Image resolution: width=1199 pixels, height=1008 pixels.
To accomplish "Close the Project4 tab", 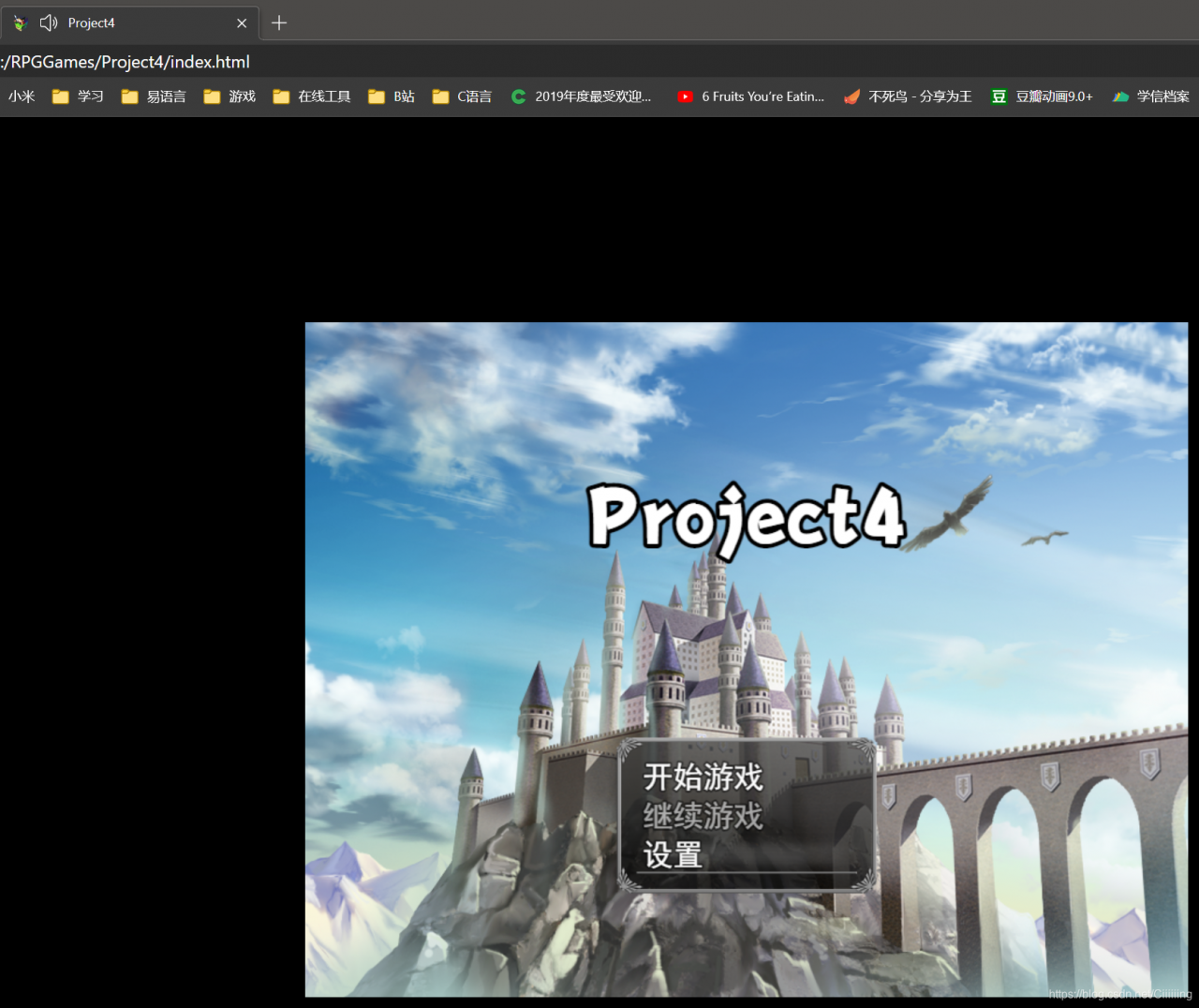I will [242, 23].
